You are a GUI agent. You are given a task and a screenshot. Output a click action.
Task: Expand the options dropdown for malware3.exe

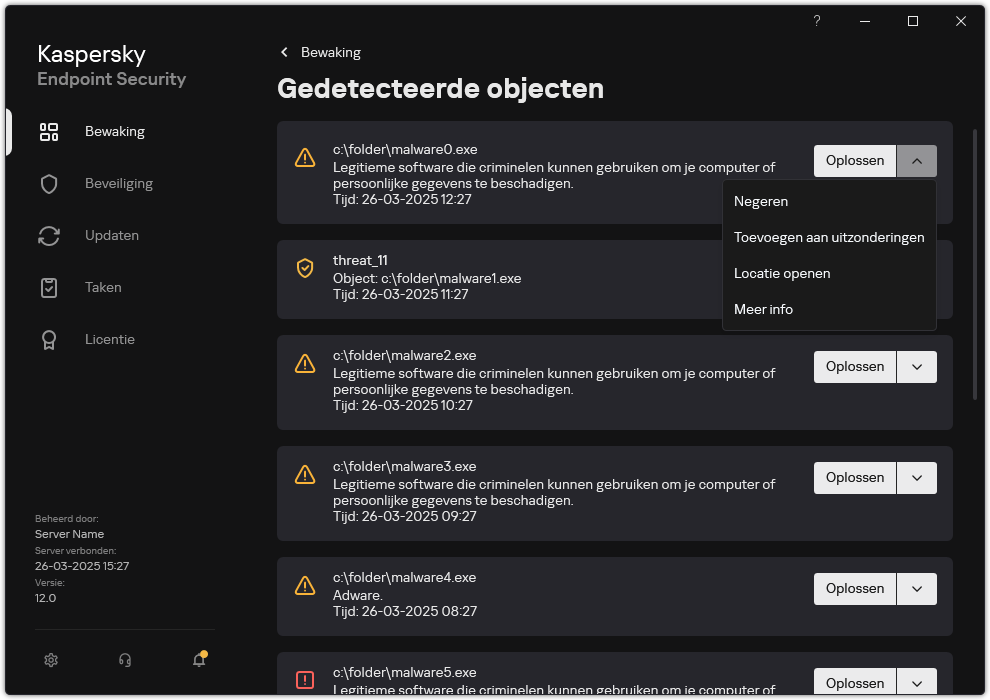point(917,477)
